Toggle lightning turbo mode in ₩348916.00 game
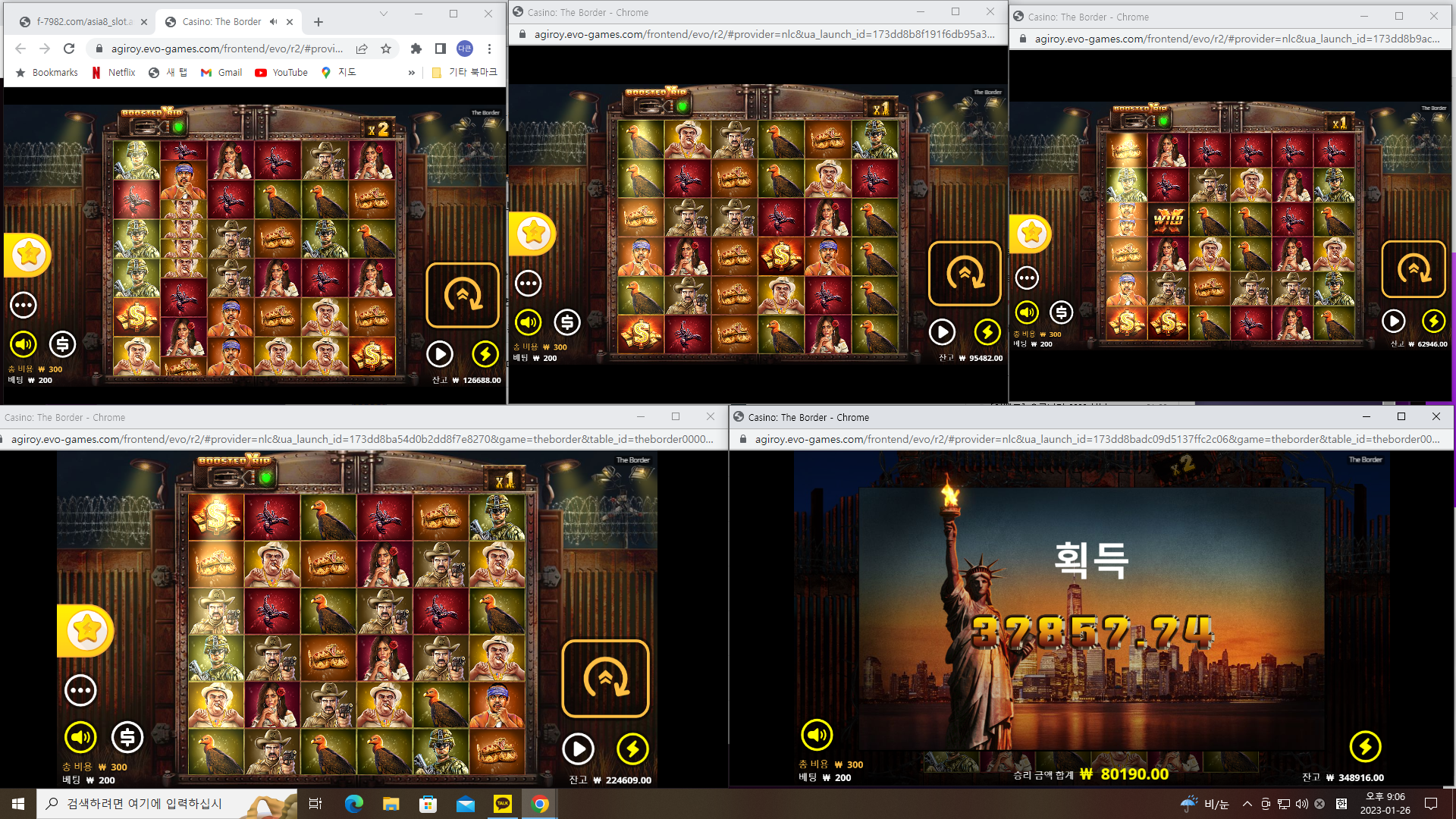This screenshot has height=819, width=1456. 1365,747
